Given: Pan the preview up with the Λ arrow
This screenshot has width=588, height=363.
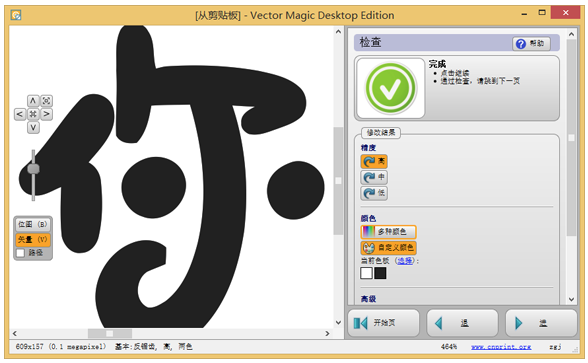Looking at the screenshot, I should [x=33, y=100].
